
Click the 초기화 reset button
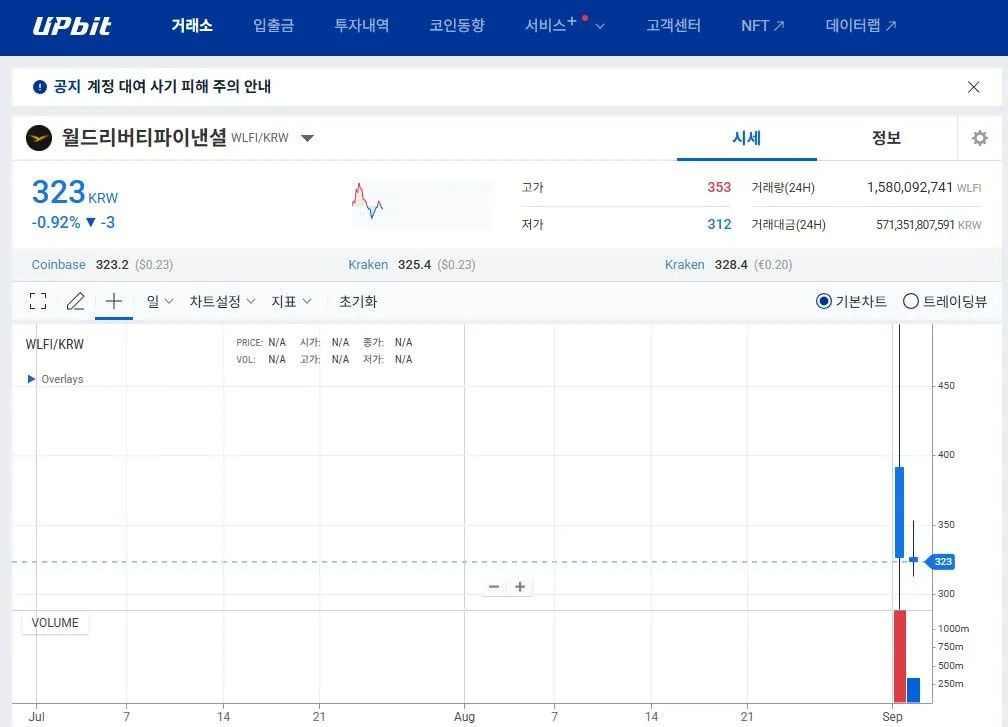(357, 300)
